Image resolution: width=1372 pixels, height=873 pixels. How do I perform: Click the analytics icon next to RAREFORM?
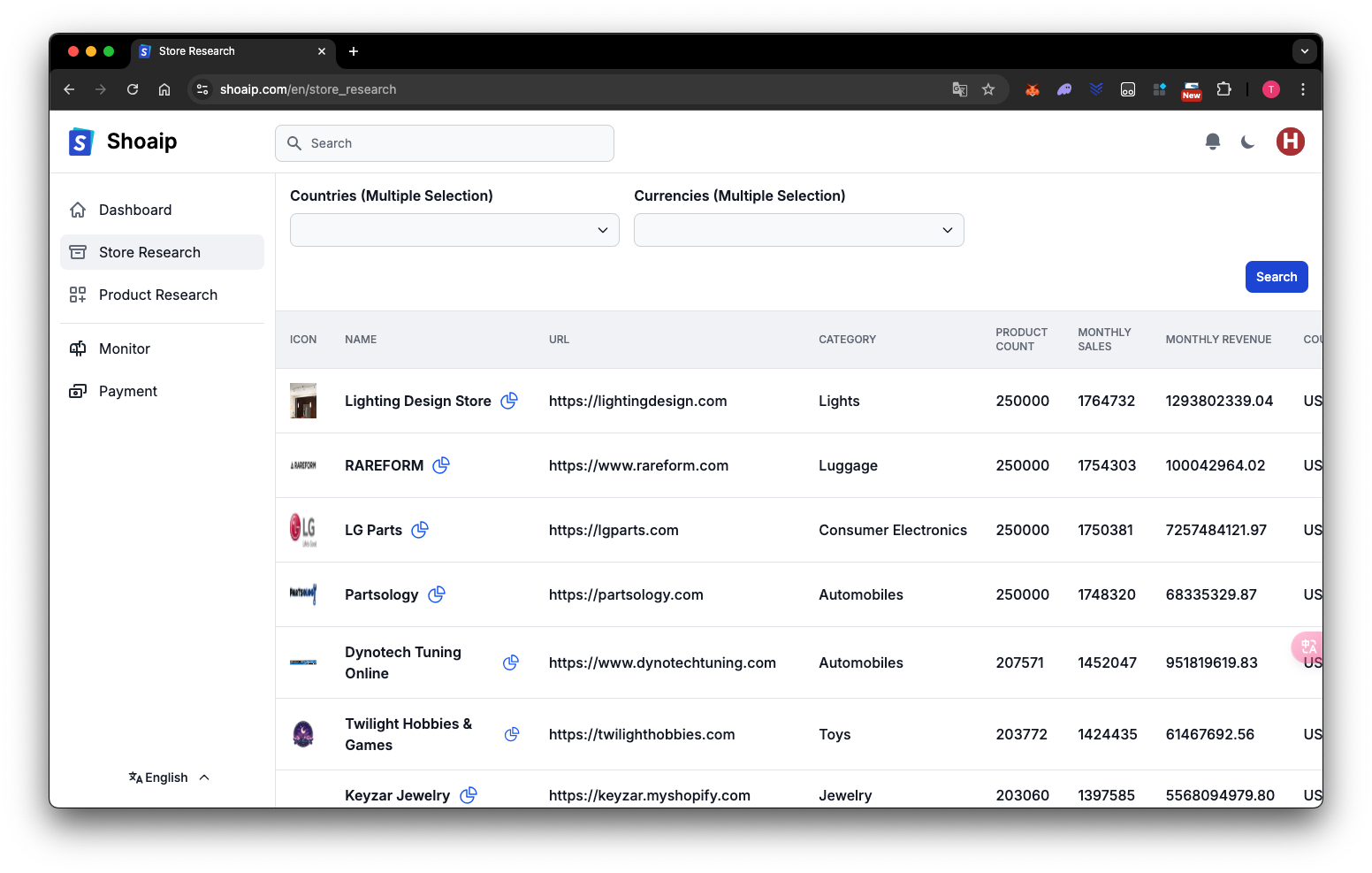(x=441, y=465)
